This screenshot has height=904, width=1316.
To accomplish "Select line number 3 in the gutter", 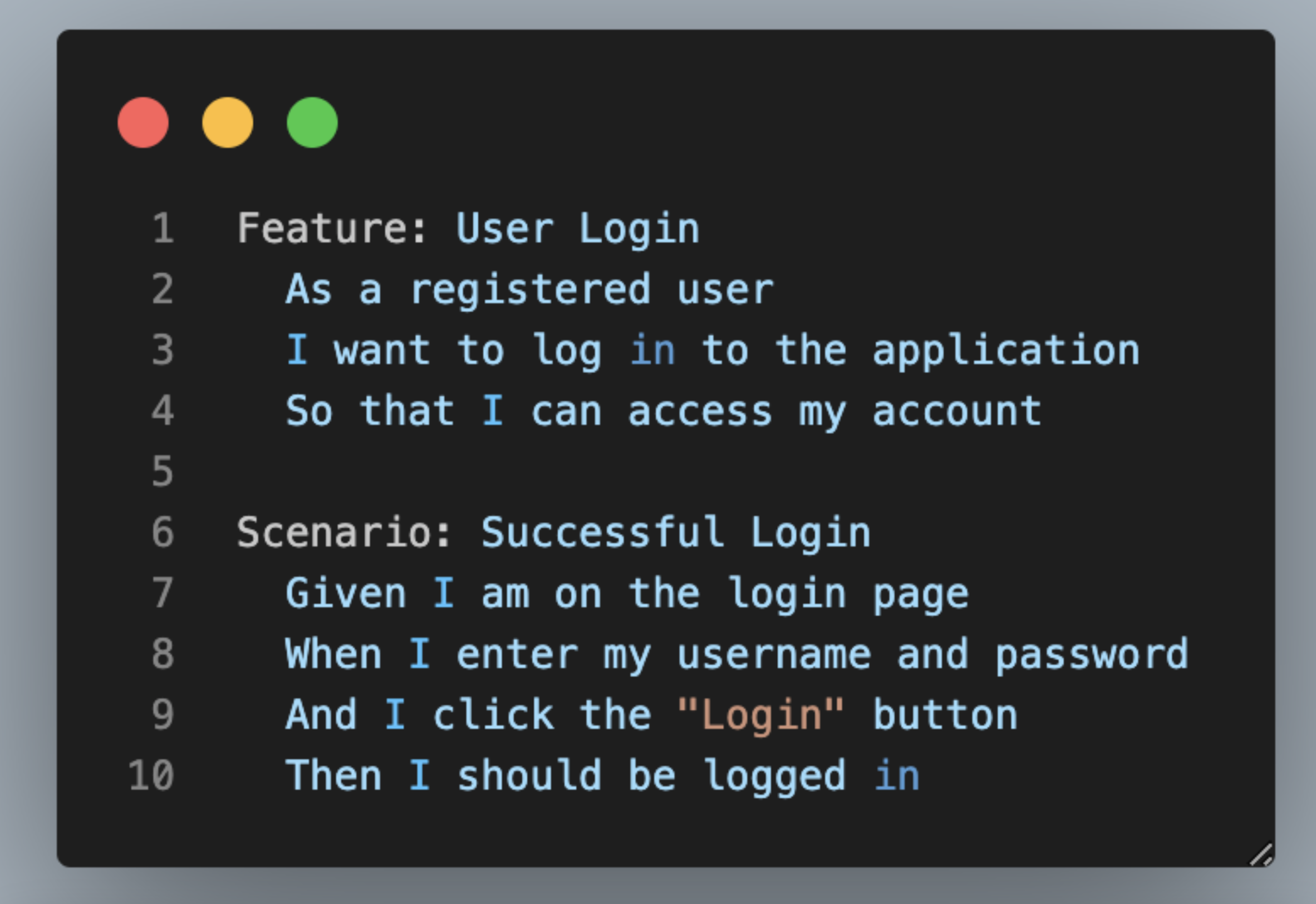I will [163, 350].
